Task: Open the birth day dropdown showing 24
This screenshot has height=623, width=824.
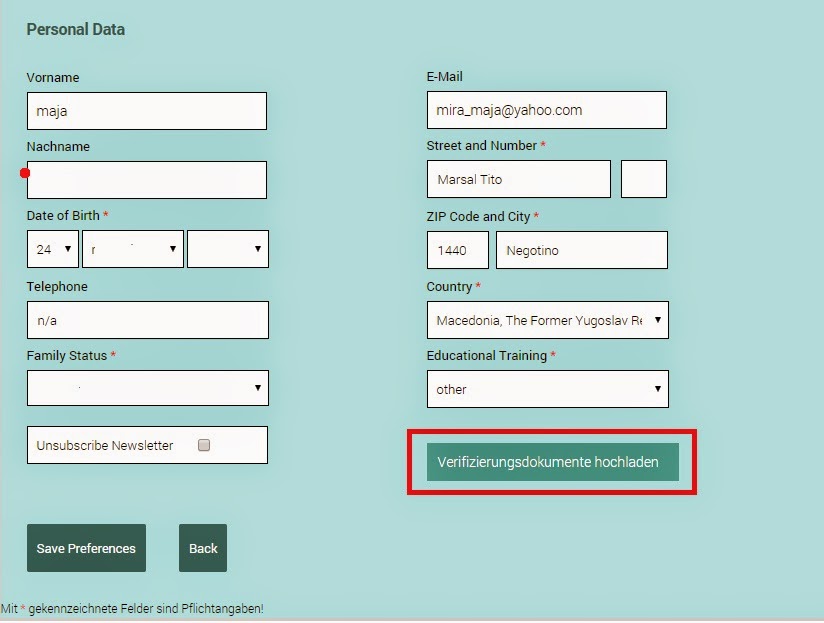Action: tap(52, 249)
